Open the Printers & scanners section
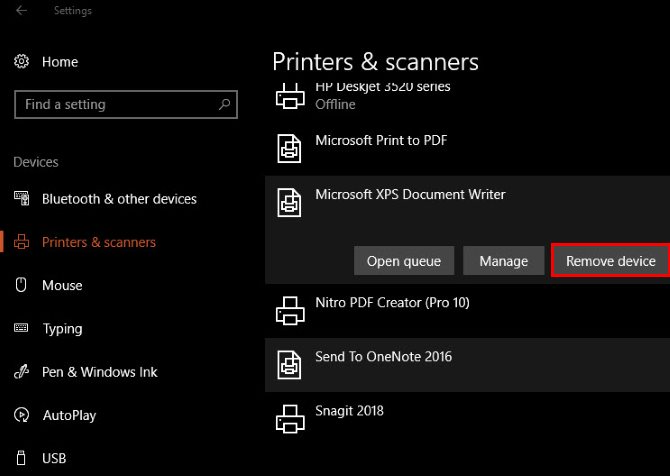This screenshot has height=476, width=670. (x=98, y=242)
